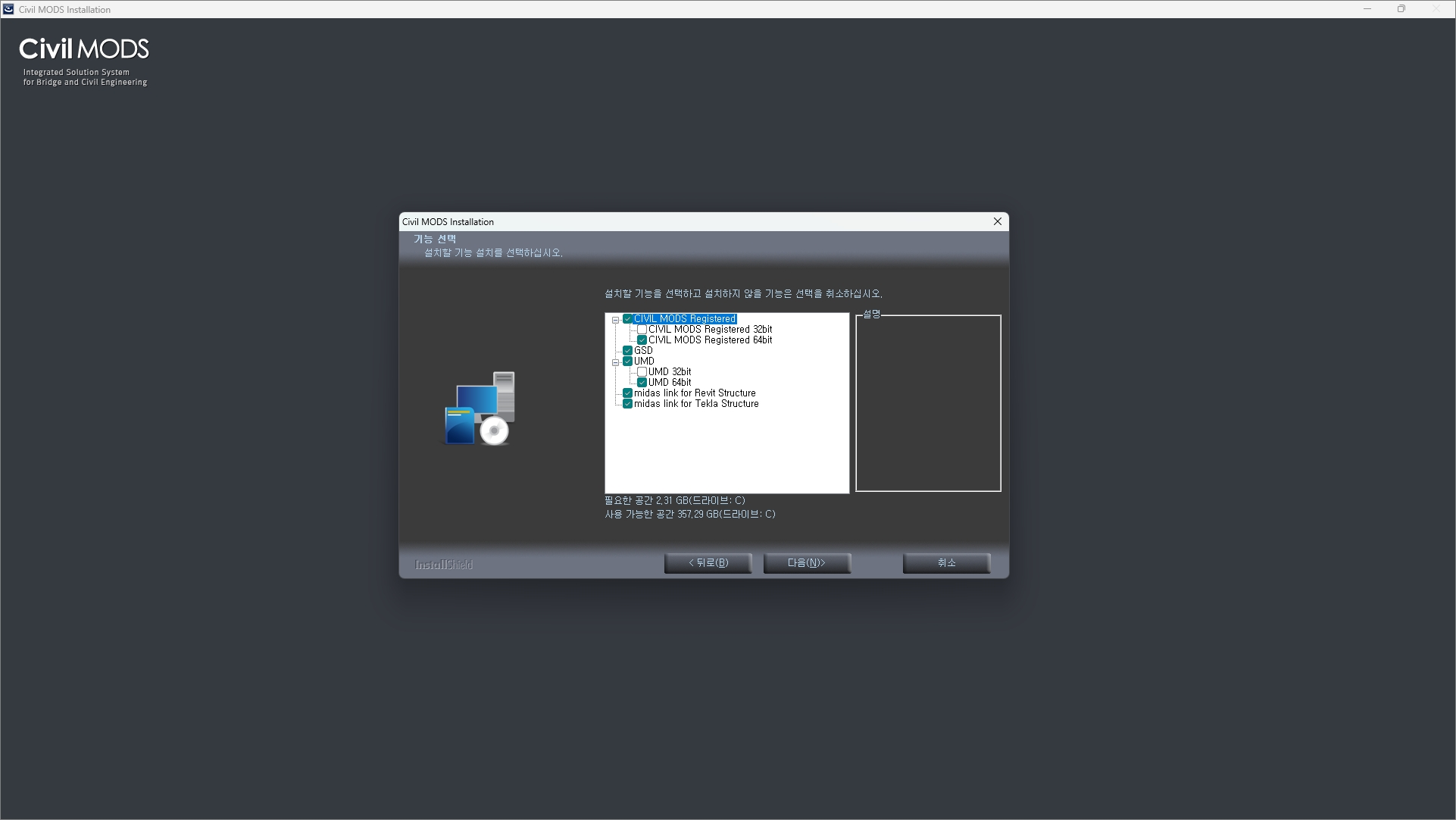Collapse the UMD tree node
Screen dimensions: 1456x820
click(x=615, y=362)
